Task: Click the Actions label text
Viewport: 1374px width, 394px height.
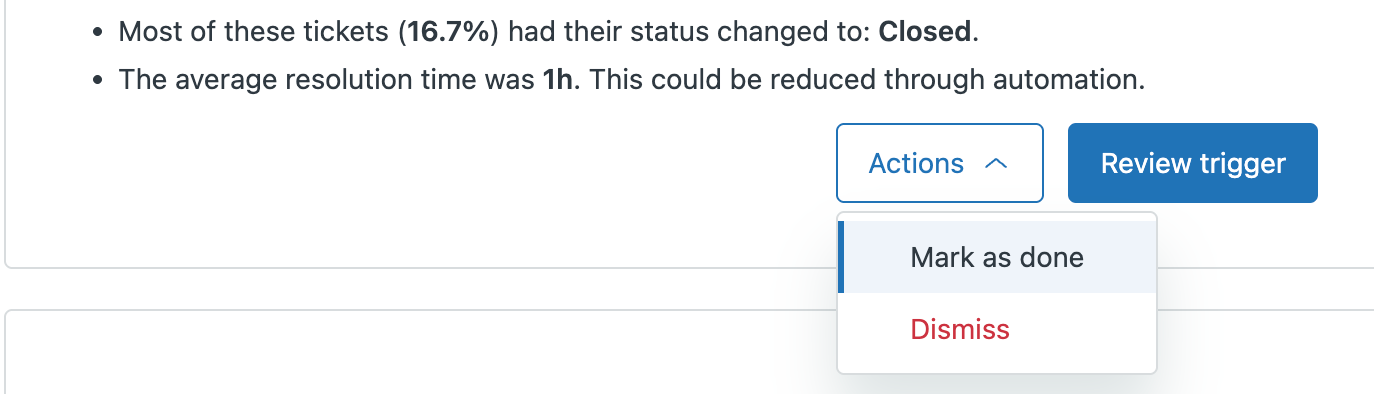Action: pos(916,163)
